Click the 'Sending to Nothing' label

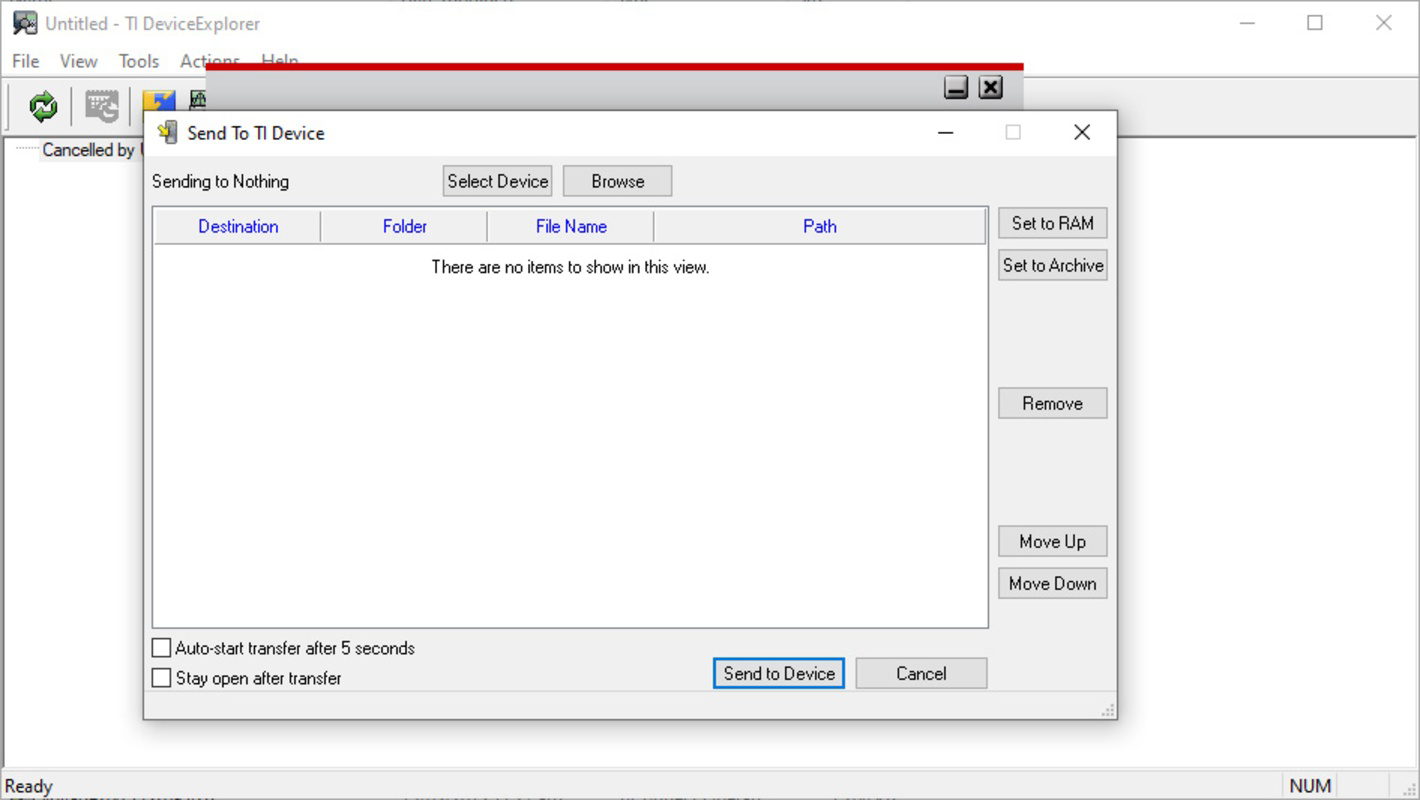point(220,181)
